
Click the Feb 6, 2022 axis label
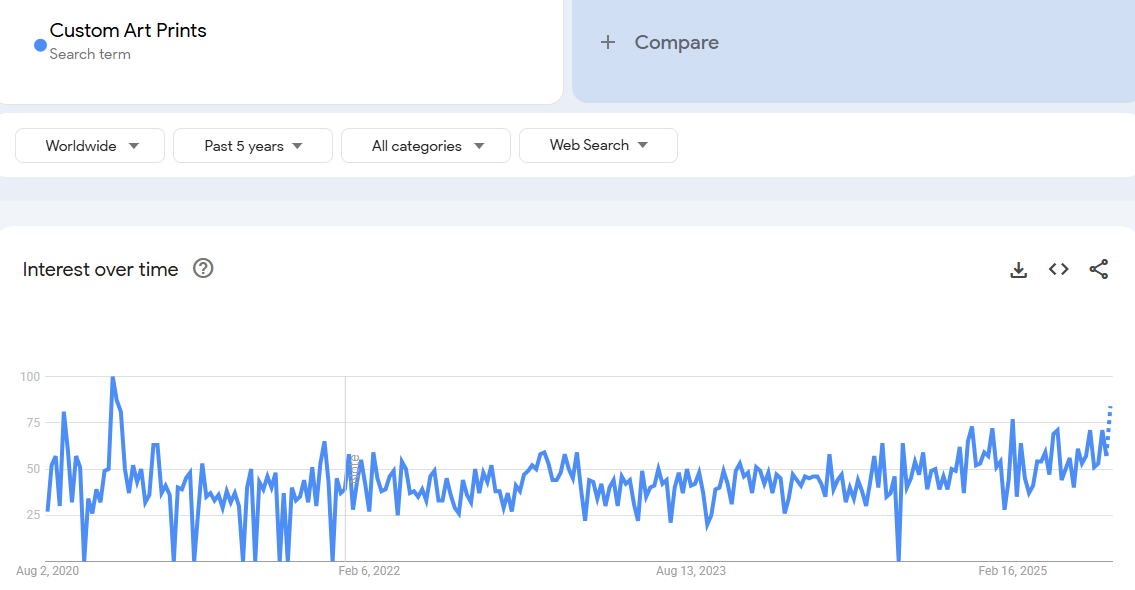coord(369,571)
